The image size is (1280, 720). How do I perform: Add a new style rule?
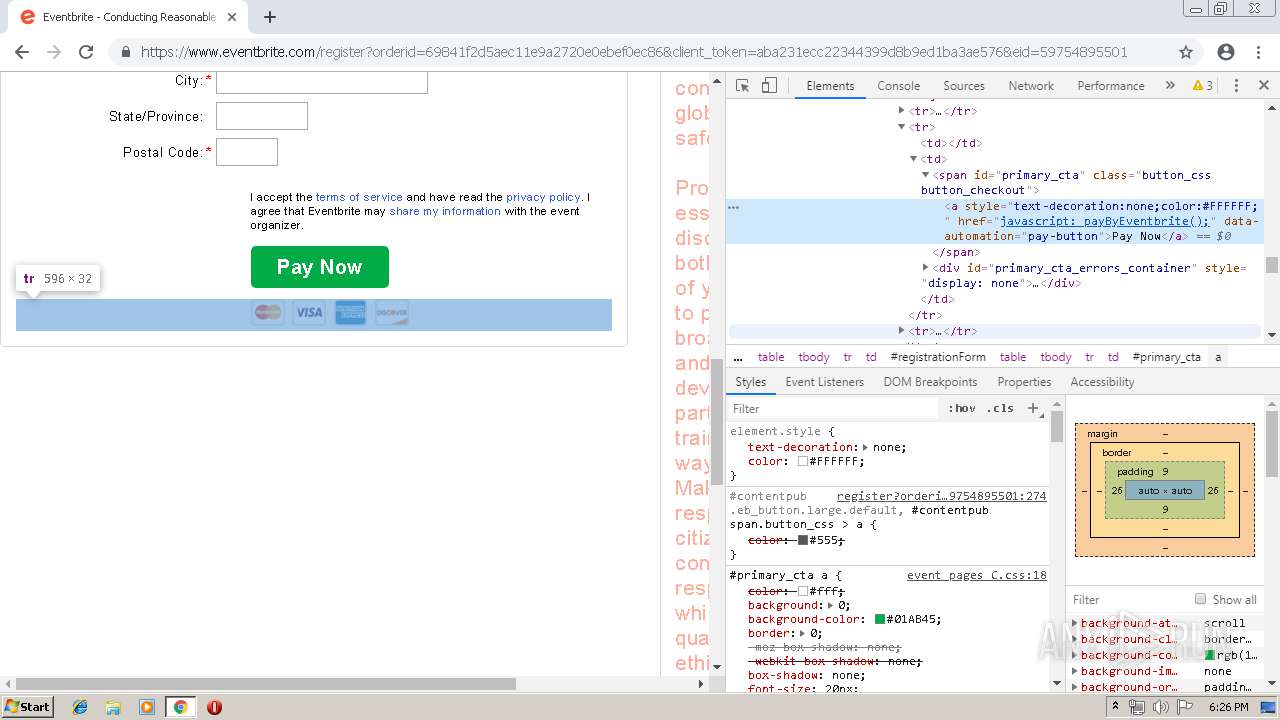[1033, 408]
